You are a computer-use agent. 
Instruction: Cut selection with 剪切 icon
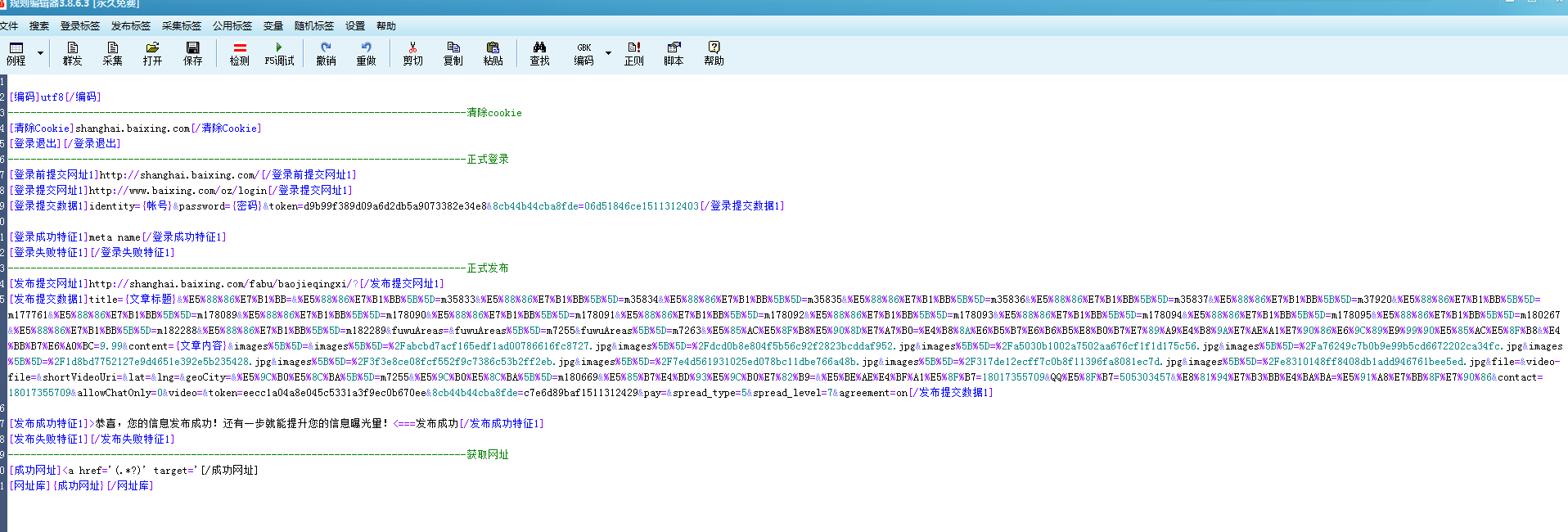(412, 53)
